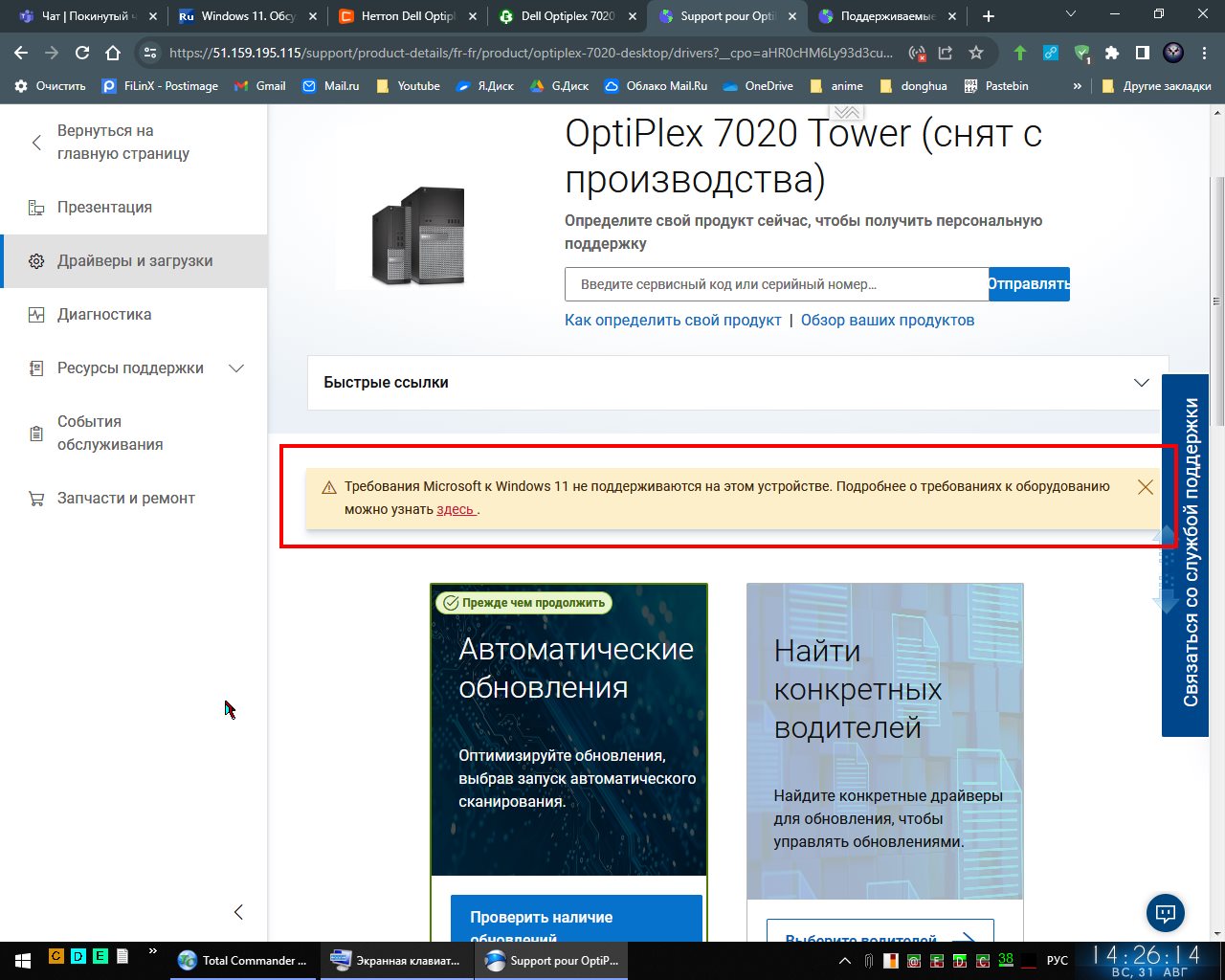The height and width of the screenshot is (980, 1225).
Task: Open the browser home page icon
Action: (x=113, y=54)
